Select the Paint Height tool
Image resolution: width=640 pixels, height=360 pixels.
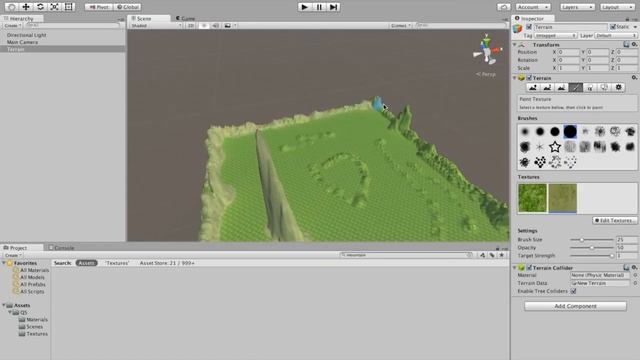(x=547, y=87)
